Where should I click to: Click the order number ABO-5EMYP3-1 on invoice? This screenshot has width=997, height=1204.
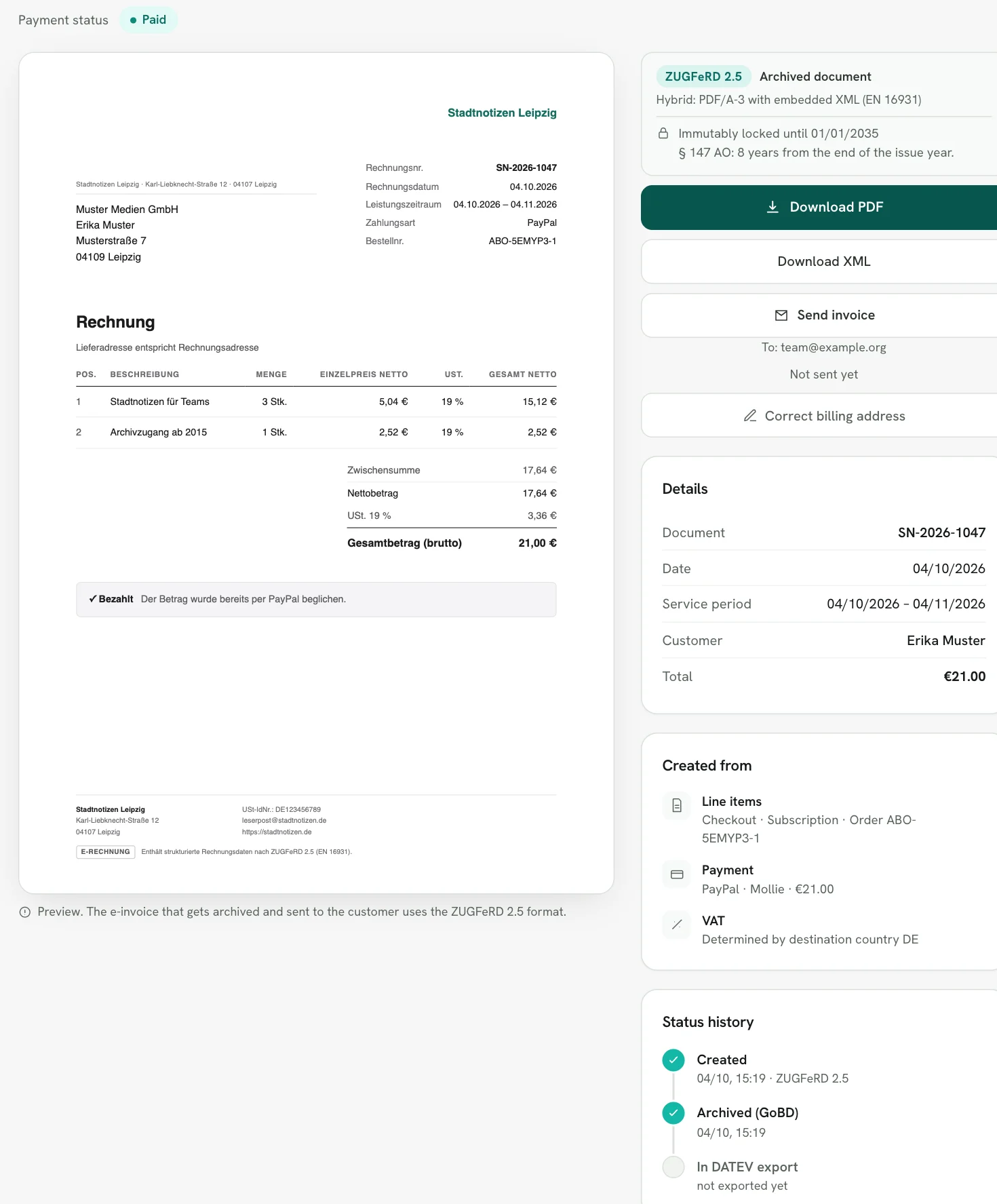pos(522,241)
